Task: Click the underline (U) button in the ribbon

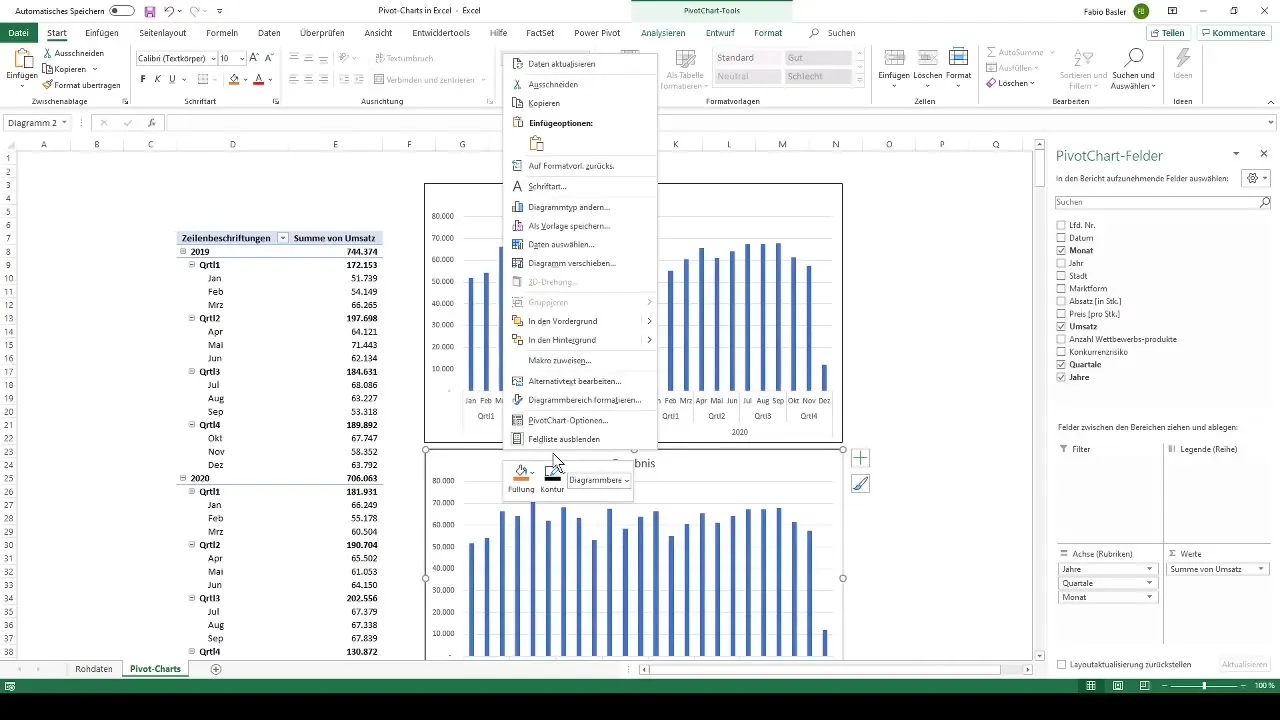Action: point(172,79)
